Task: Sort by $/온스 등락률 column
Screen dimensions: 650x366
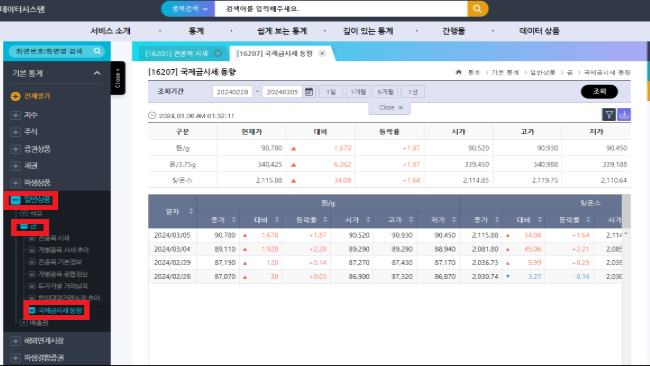Action: 588,220
